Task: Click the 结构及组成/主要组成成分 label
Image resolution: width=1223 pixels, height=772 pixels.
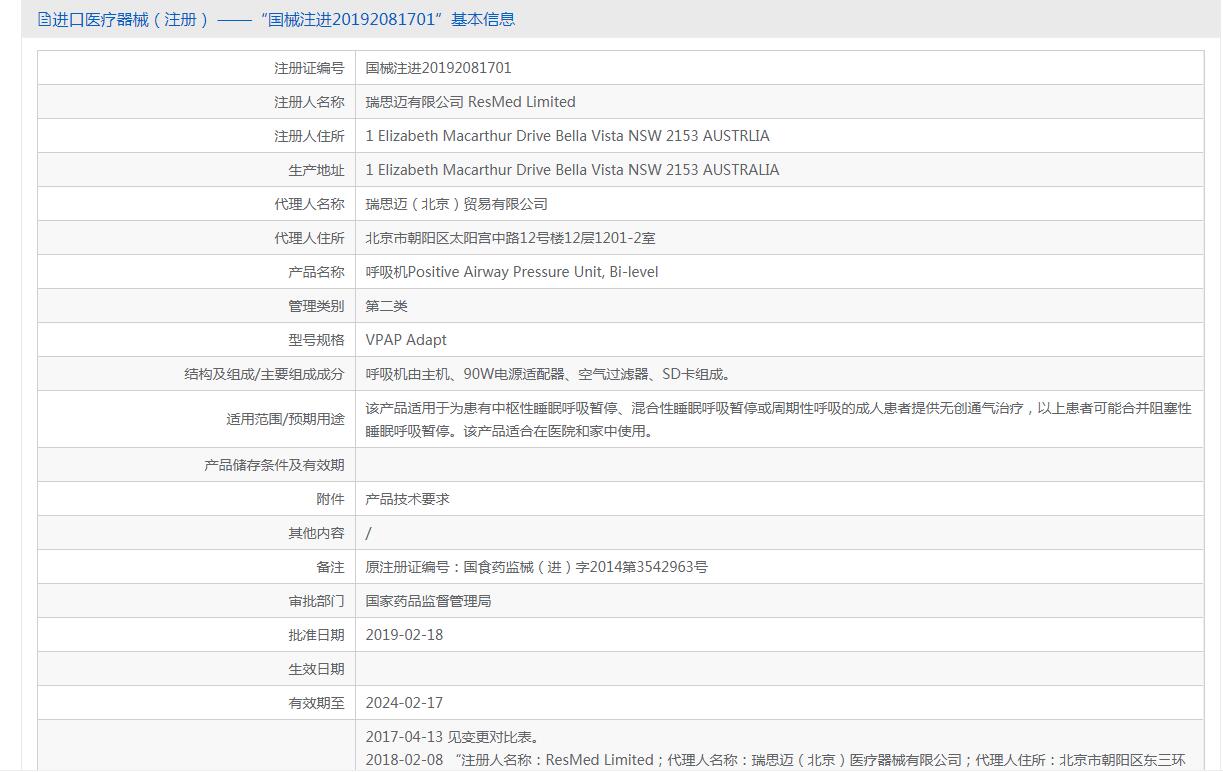Action: [x=264, y=374]
